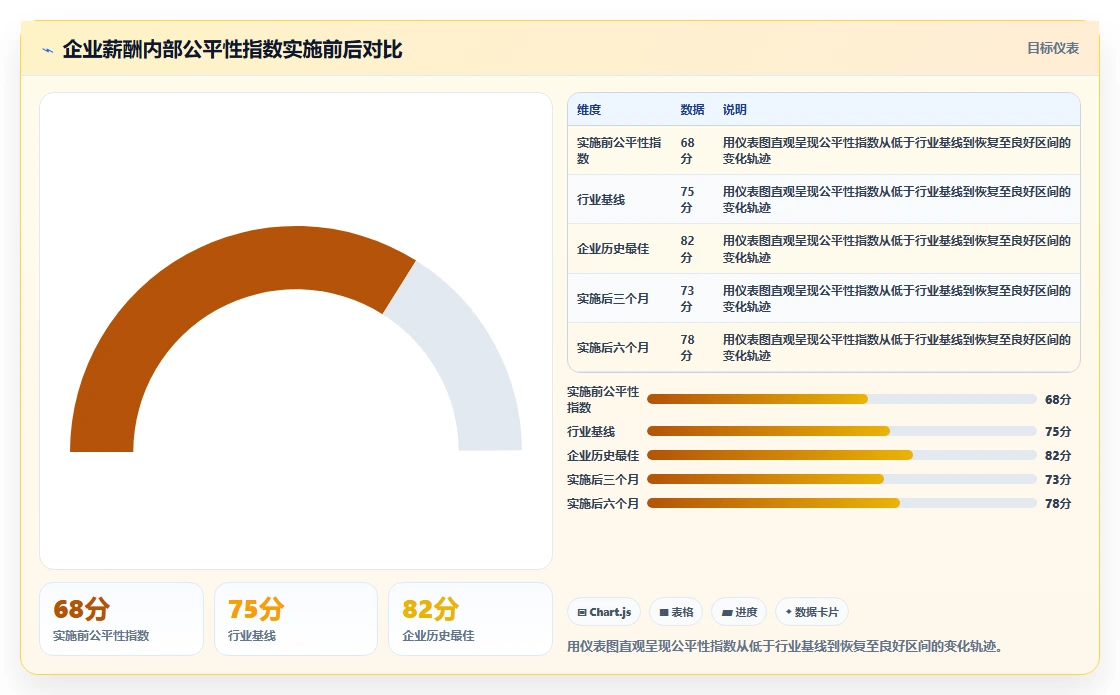Click the 维度 column header
Viewport: 1120px width, 695px height.
(x=589, y=109)
